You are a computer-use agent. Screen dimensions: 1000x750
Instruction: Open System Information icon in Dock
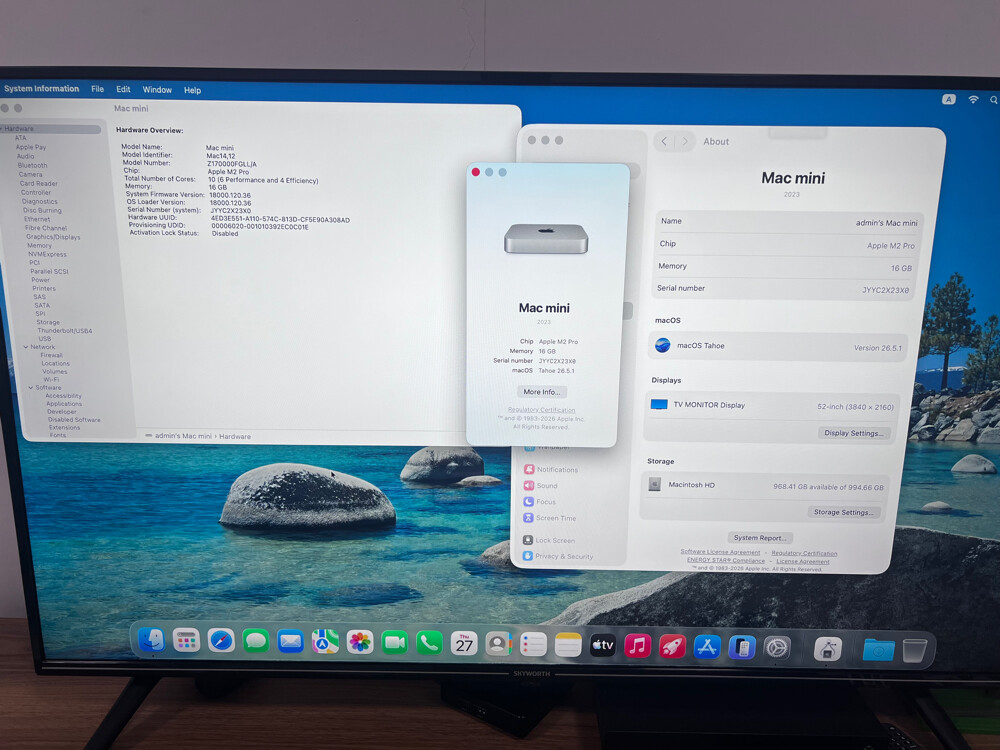tap(828, 649)
